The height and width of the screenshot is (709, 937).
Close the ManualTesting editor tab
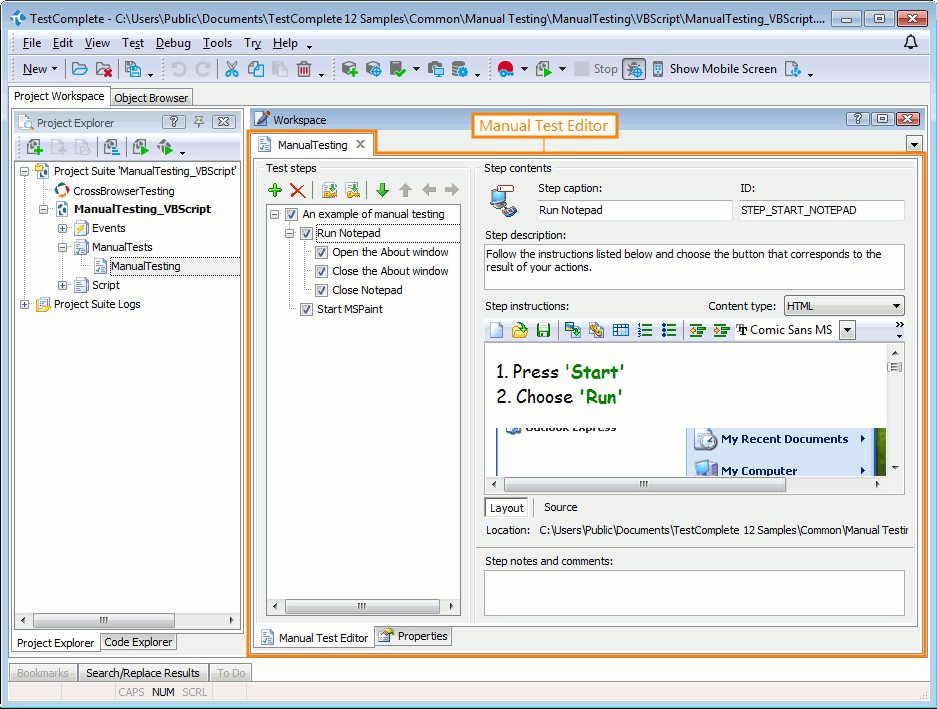(x=360, y=144)
